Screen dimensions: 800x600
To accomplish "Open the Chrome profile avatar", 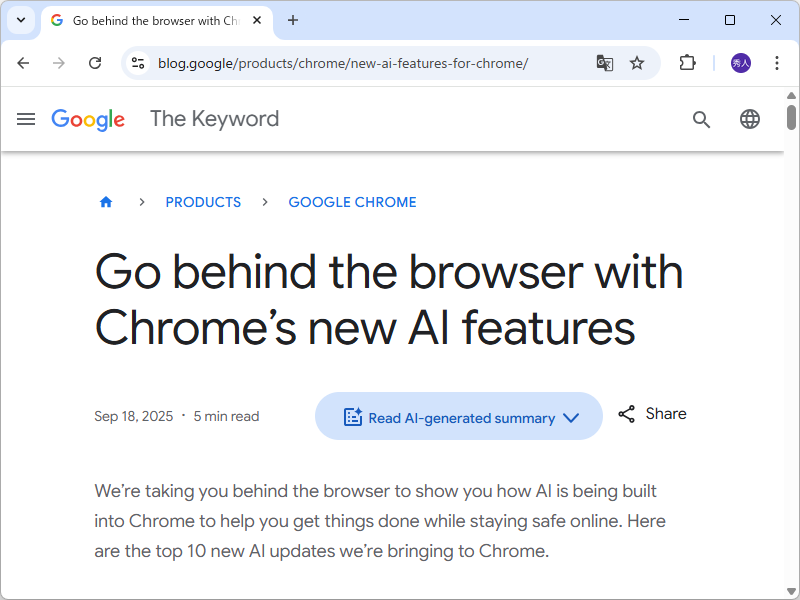I will [x=741, y=63].
